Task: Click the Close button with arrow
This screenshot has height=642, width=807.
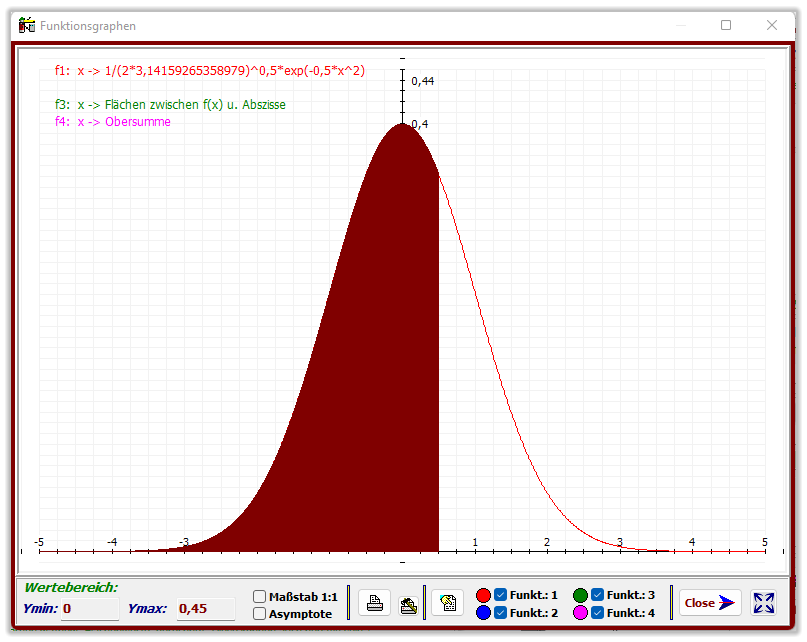Action: pyautogui.click(x=710, y=603)
